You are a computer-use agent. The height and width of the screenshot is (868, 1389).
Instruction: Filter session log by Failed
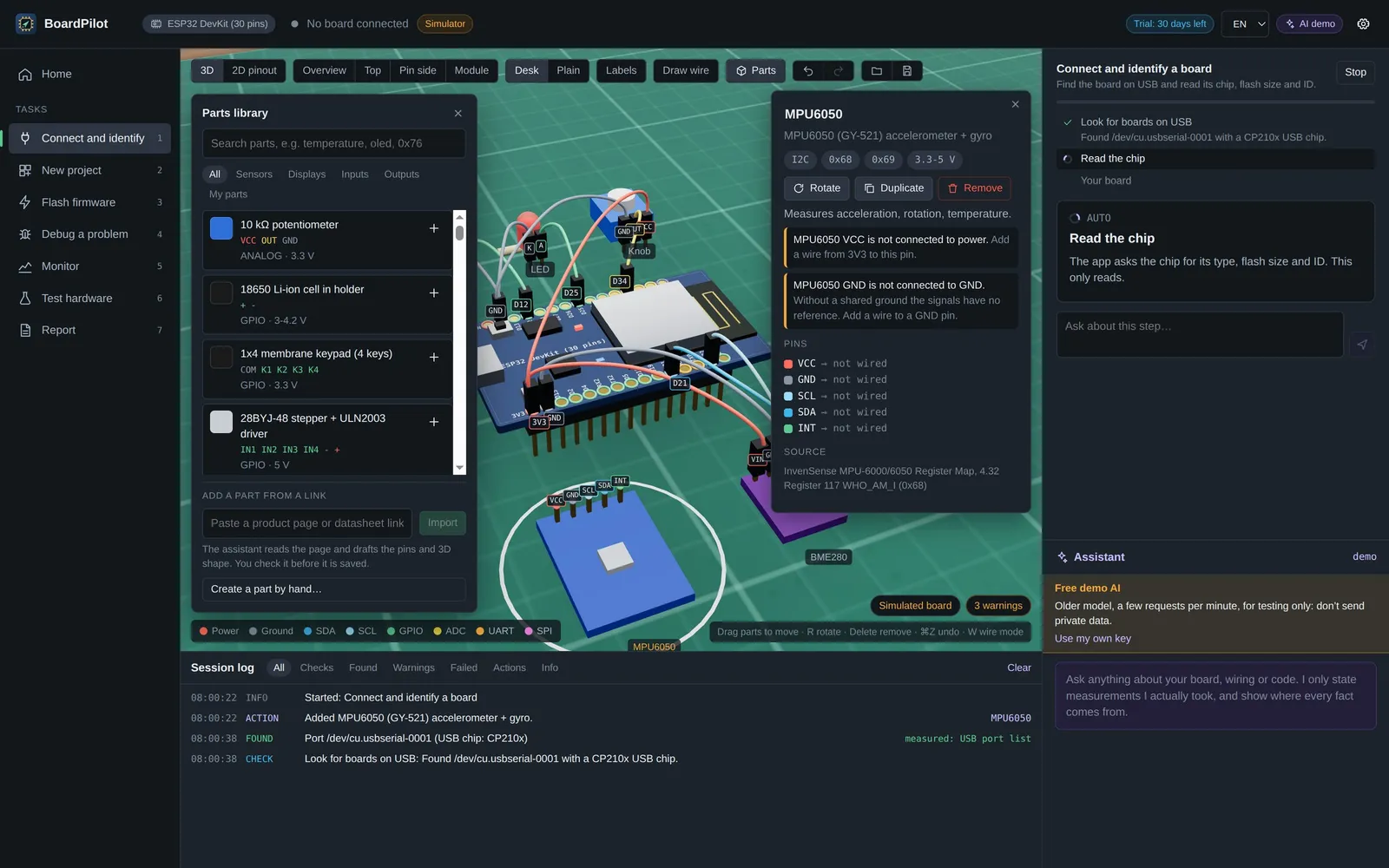[x=464, y=668]
